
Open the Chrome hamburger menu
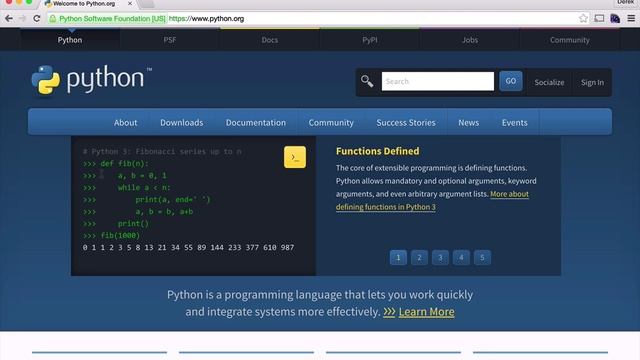coord(631,18)
